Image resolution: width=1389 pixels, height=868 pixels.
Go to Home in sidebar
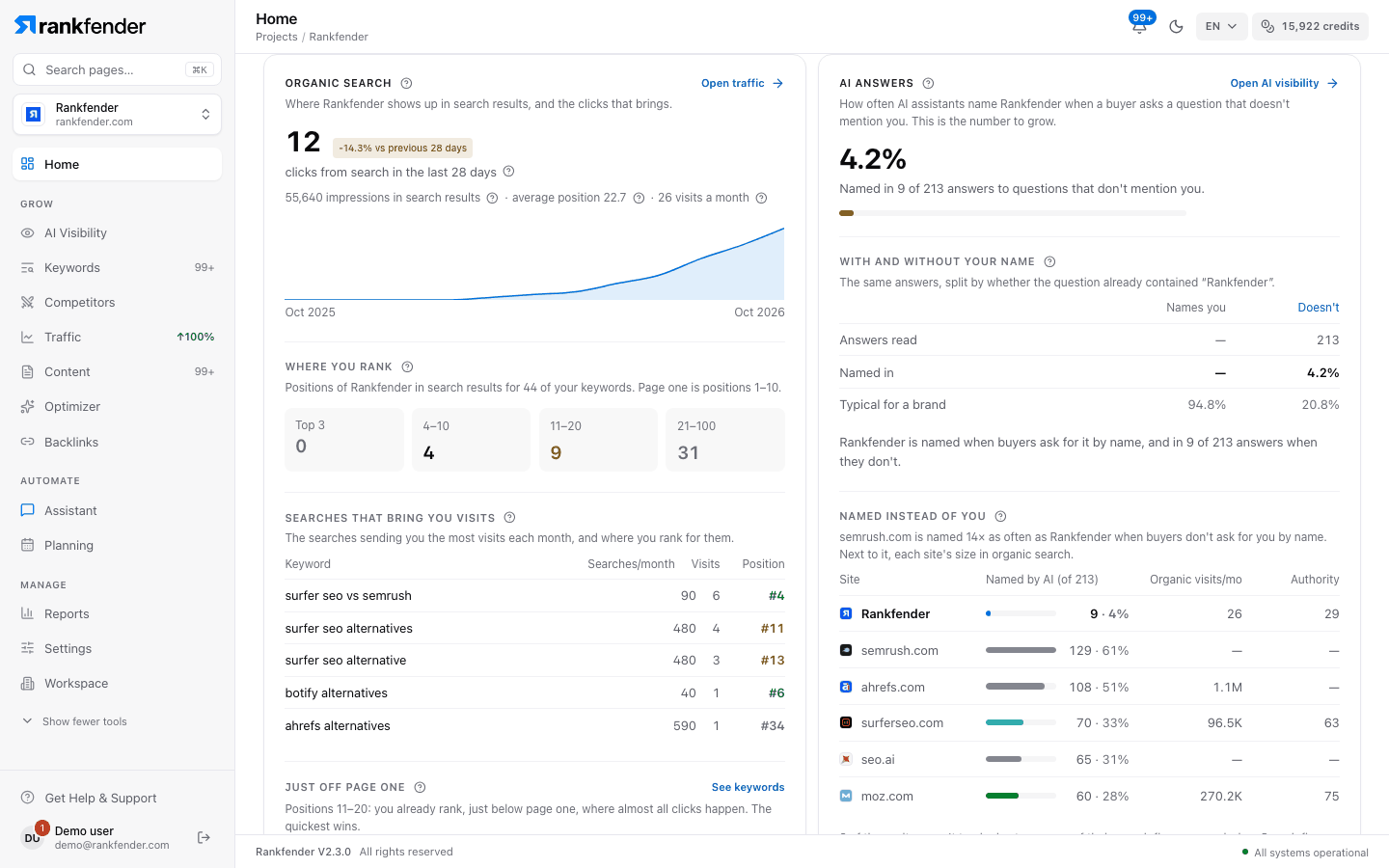[118, 164]
